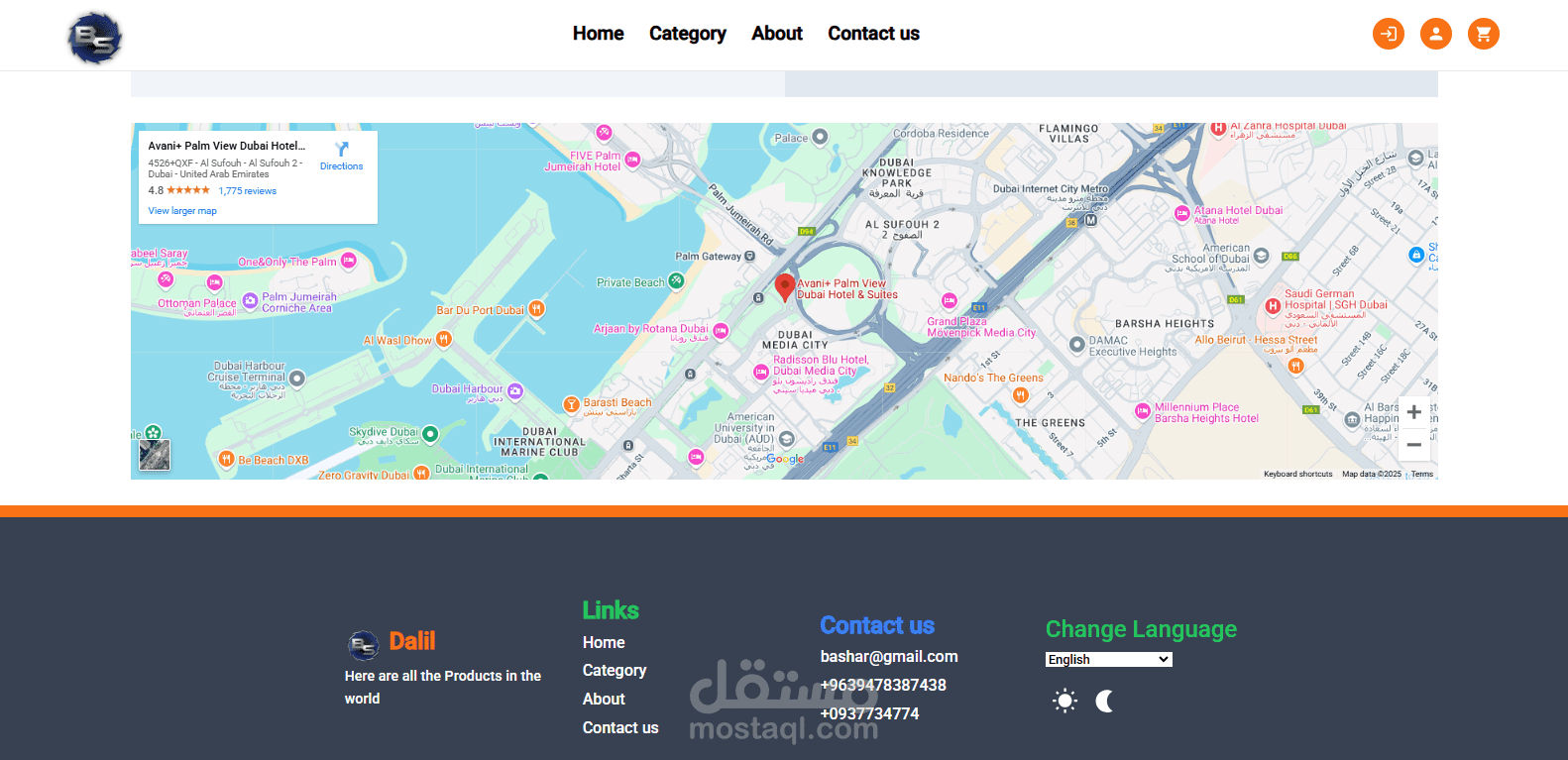Click the orange login arrow icon
1568x760 pixels.
[x=1388, y=34]
